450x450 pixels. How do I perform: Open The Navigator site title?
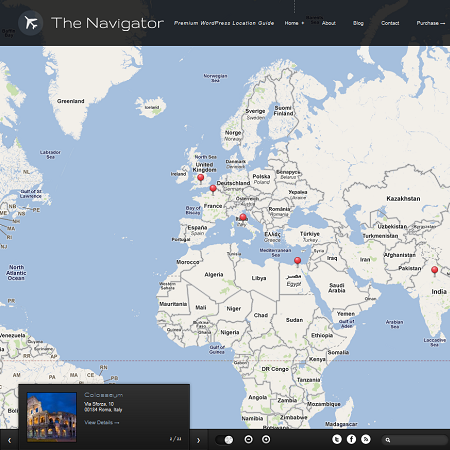107,23
